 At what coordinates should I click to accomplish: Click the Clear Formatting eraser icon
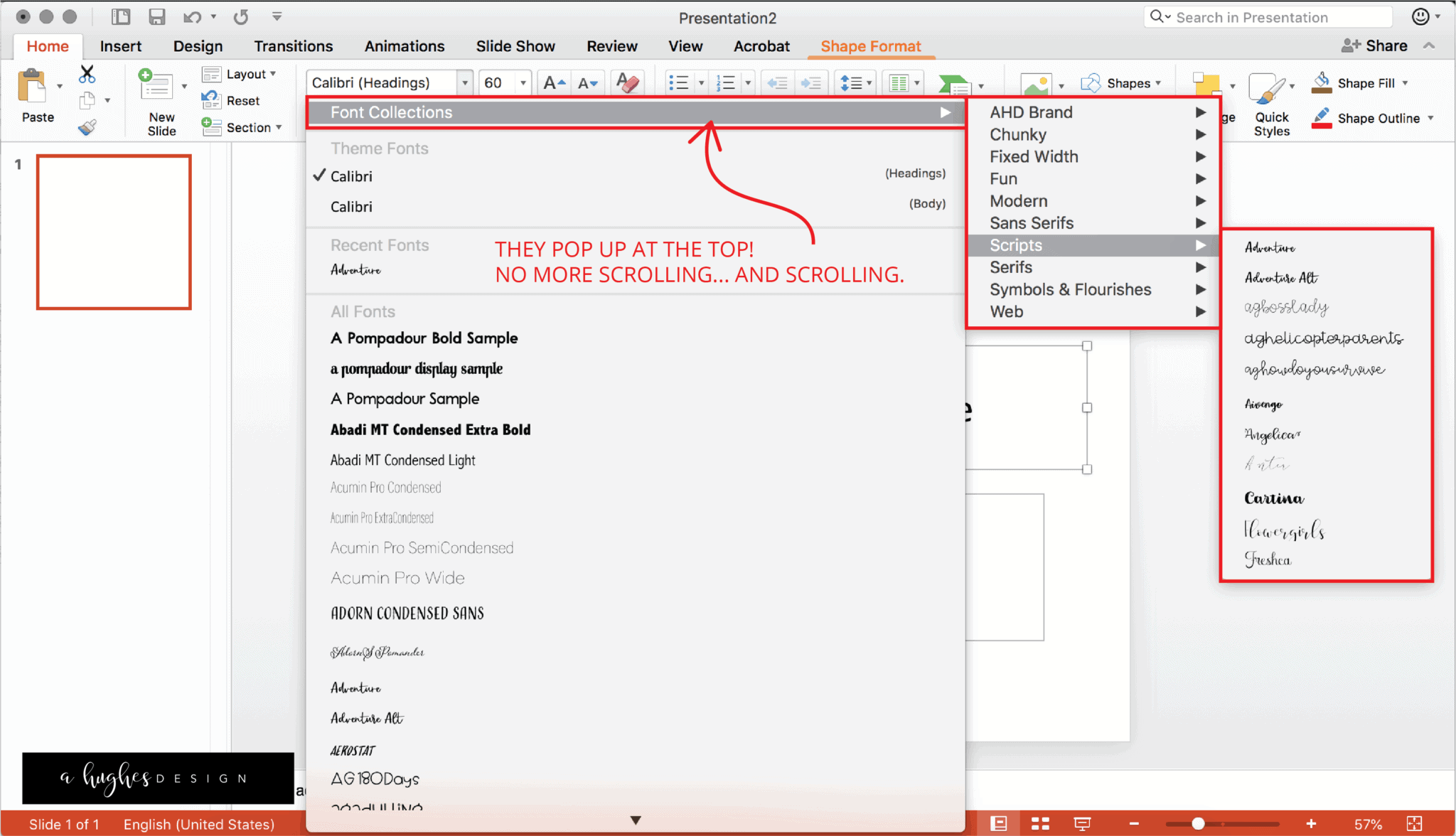(x=627, y=82)
